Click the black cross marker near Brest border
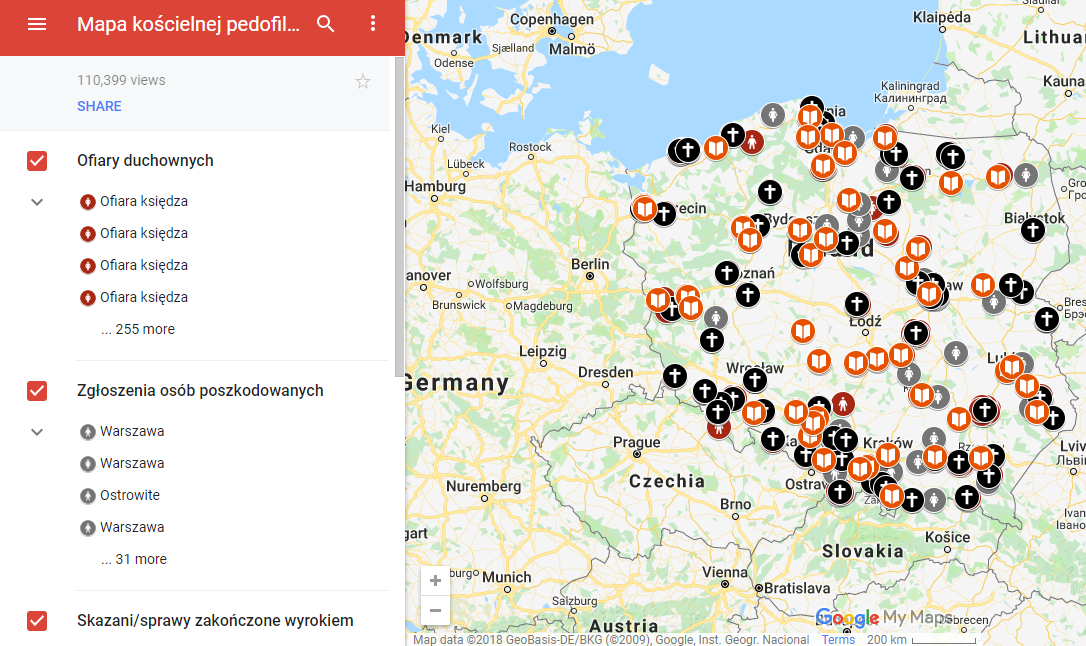This screenshot has width=1086, height=646. click(x=1047, y=318)
